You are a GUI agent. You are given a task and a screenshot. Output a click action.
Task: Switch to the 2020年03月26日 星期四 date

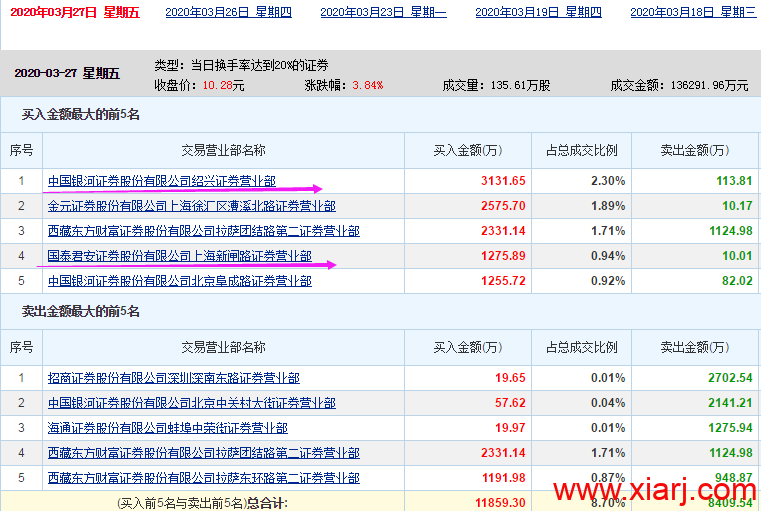[x=229, y=12]
